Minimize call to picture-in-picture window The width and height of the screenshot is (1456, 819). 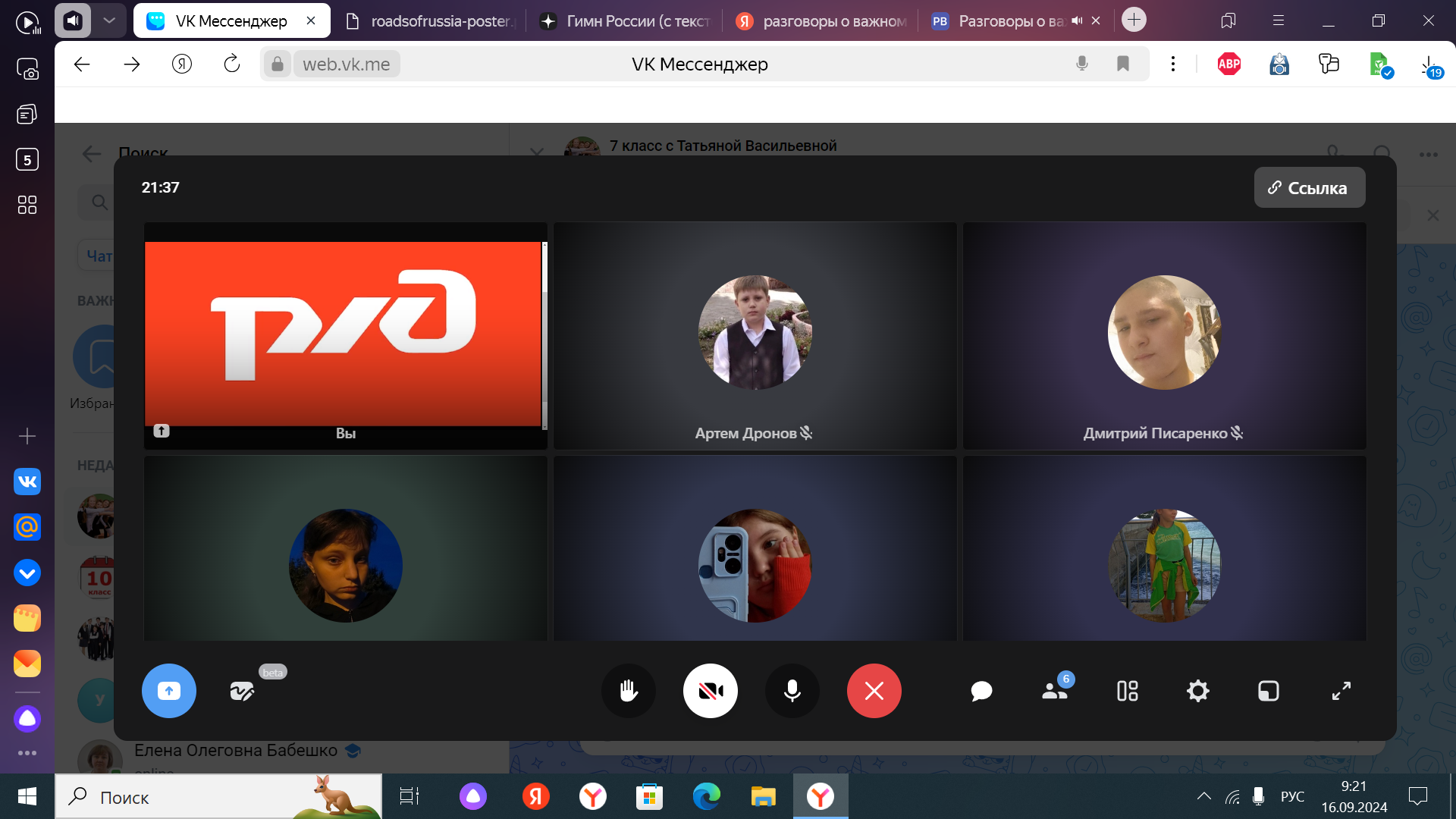point(1269,691)
